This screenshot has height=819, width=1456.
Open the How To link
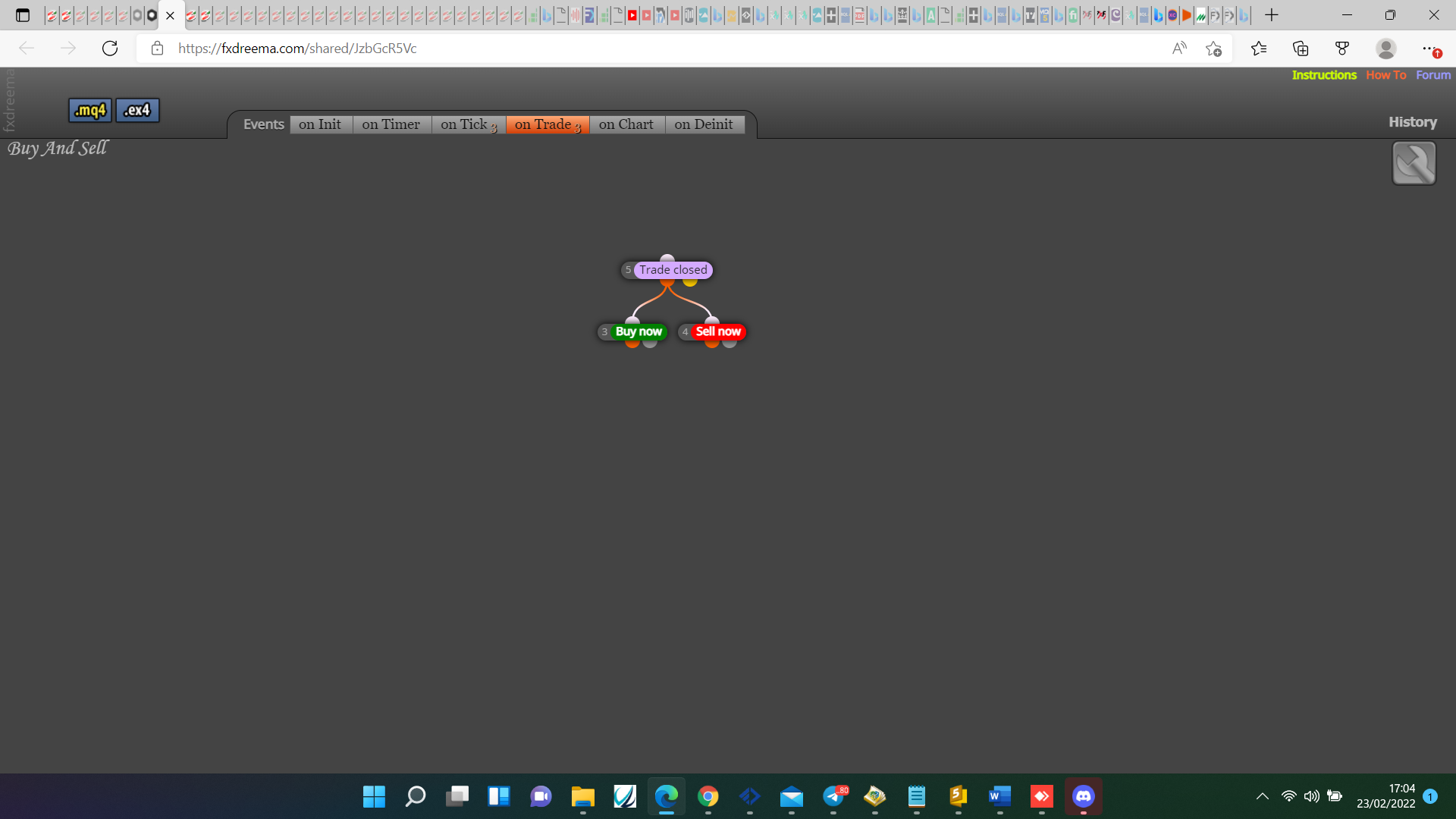(x=1386, y=75)
